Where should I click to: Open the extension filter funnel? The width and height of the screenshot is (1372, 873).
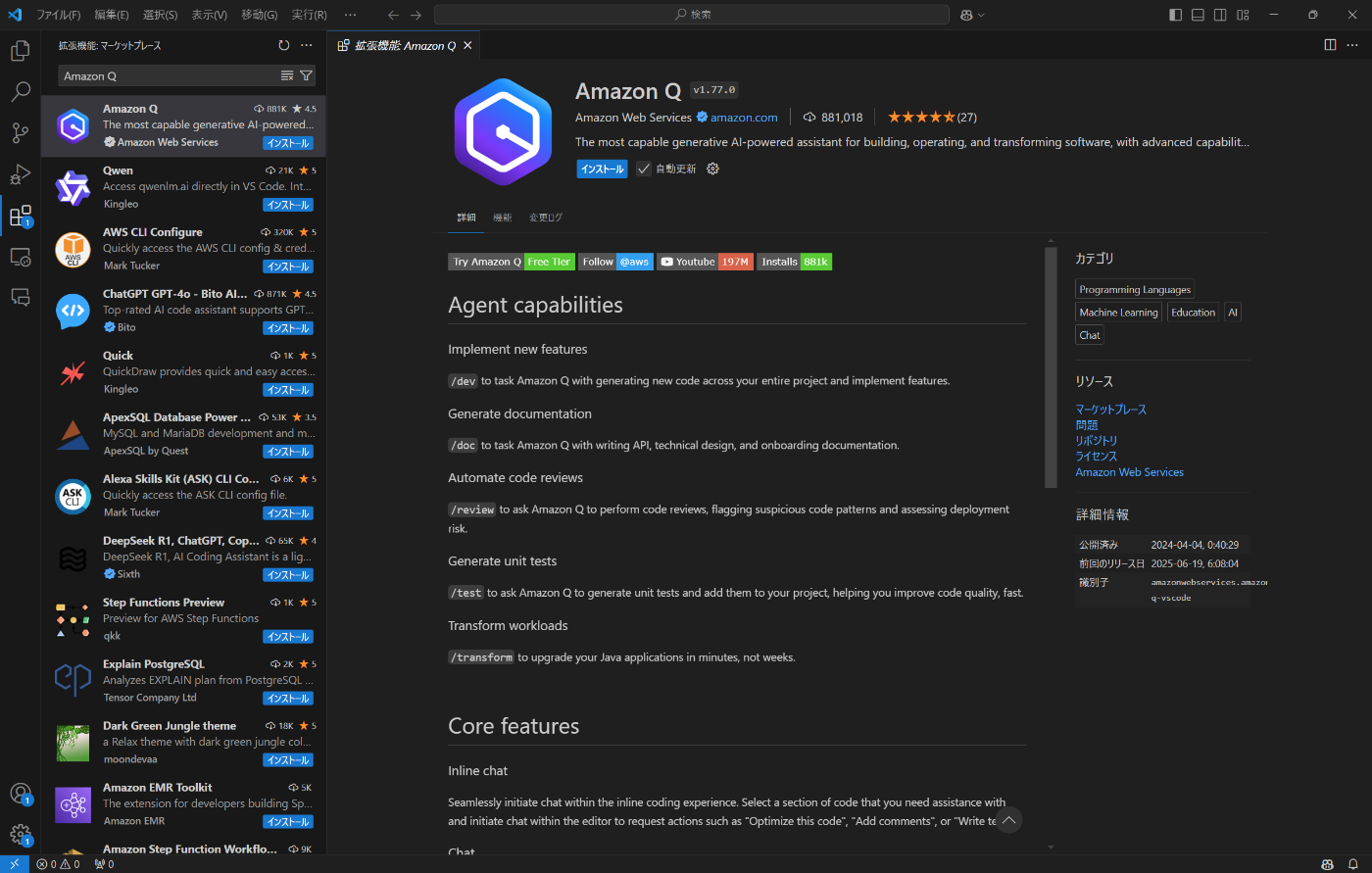tap(306, 75)
